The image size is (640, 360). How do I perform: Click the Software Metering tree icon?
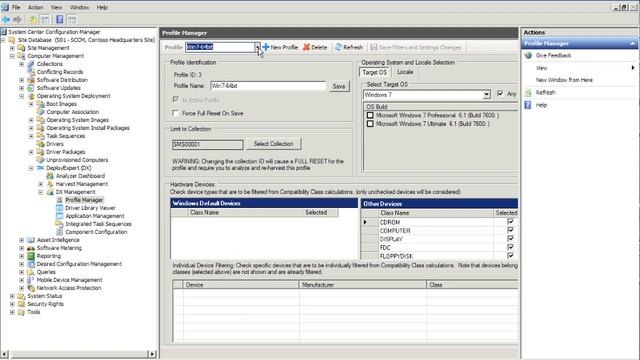[31, 248]
